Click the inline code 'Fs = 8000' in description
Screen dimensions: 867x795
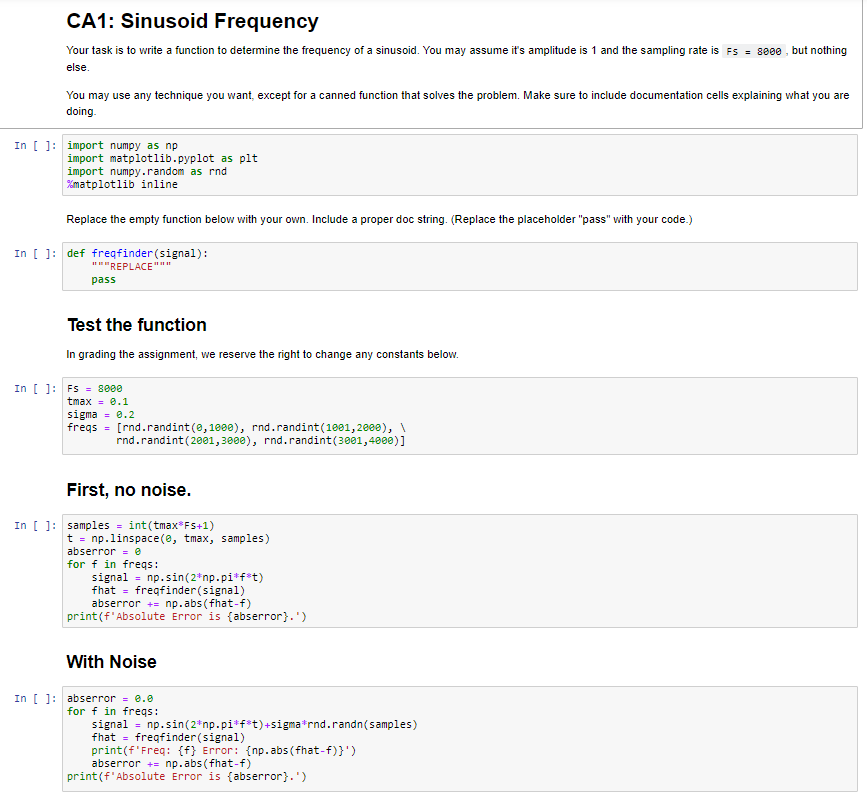tap(754, 51)
